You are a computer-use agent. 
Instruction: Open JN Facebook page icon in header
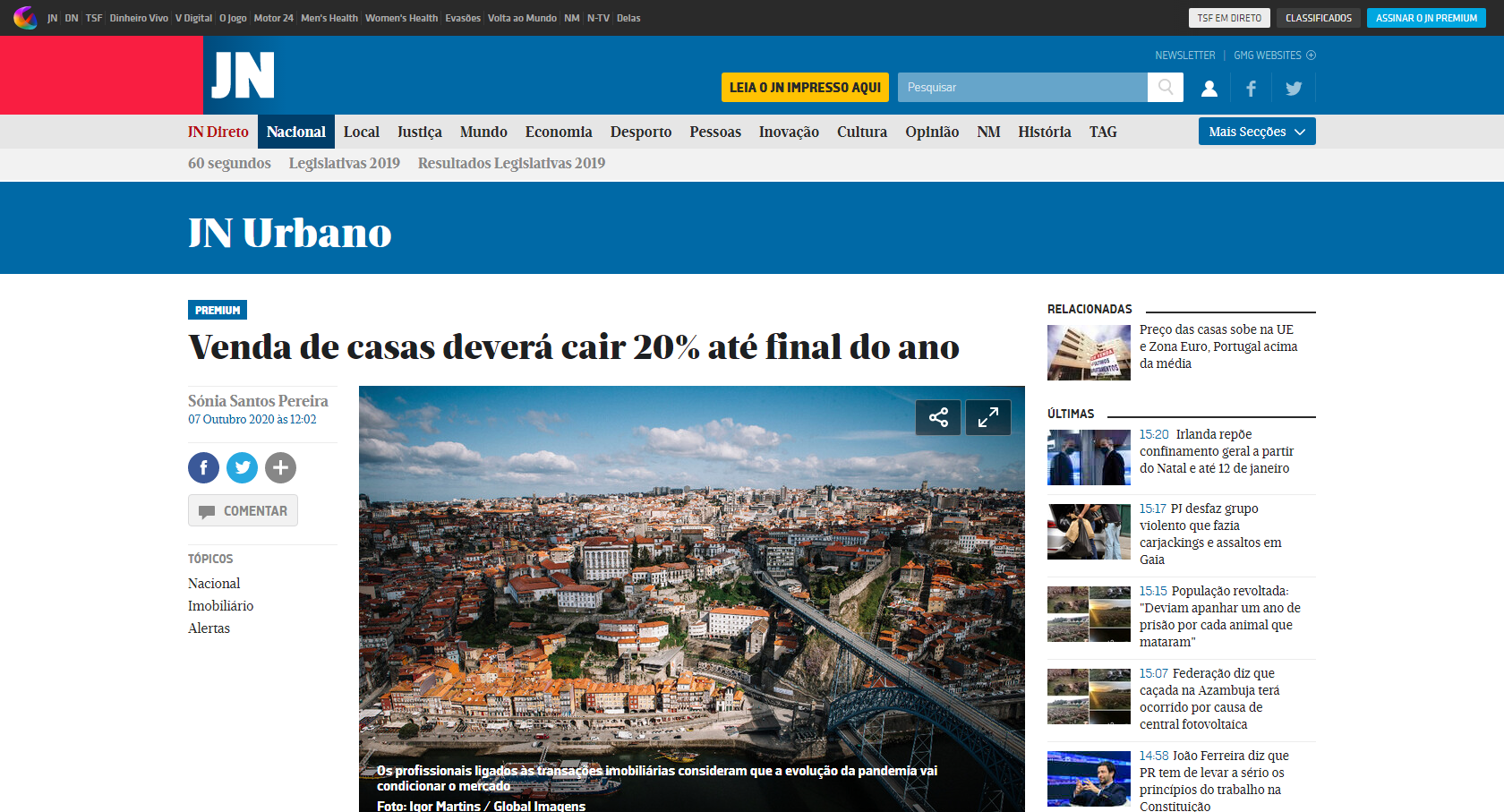pyautogui.click(x=1252, y=88)
